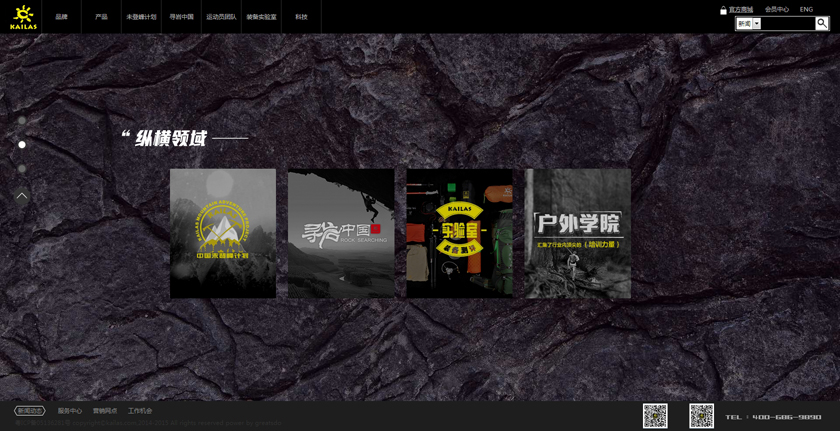840x431 pixels.
Task: Open the Kailas 实验室 badge card
Action: 459,233
